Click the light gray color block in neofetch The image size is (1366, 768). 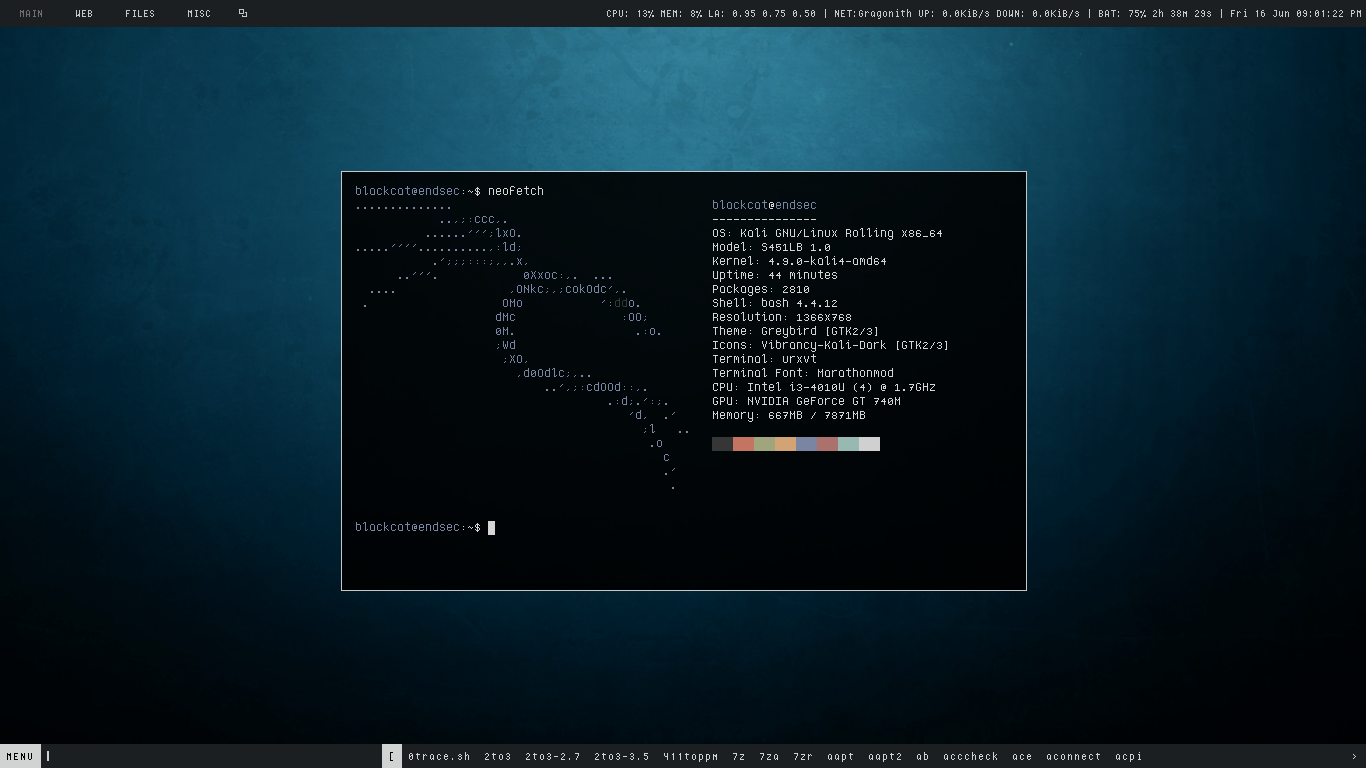pos(869,444)
